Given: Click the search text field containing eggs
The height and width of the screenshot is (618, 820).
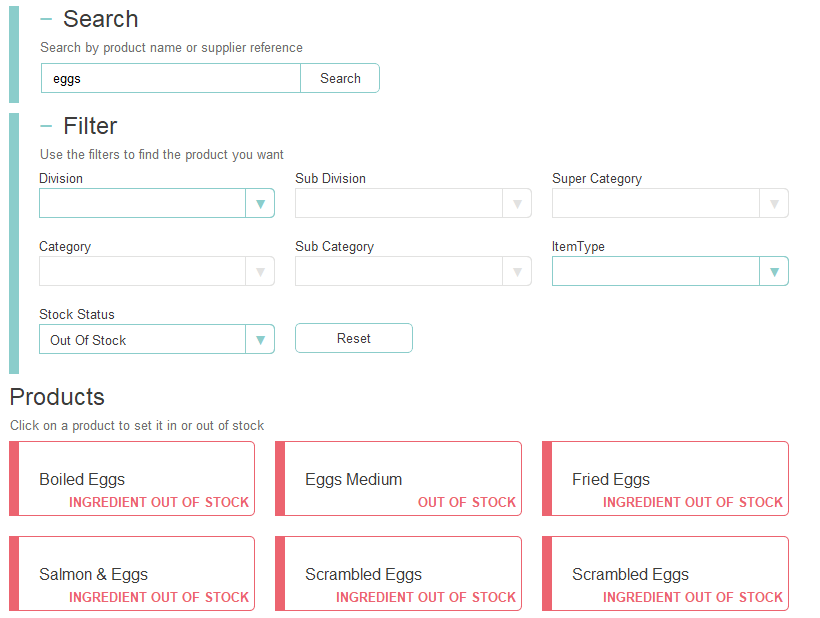Looking at the screenshot, I should [x=170, y=78].
